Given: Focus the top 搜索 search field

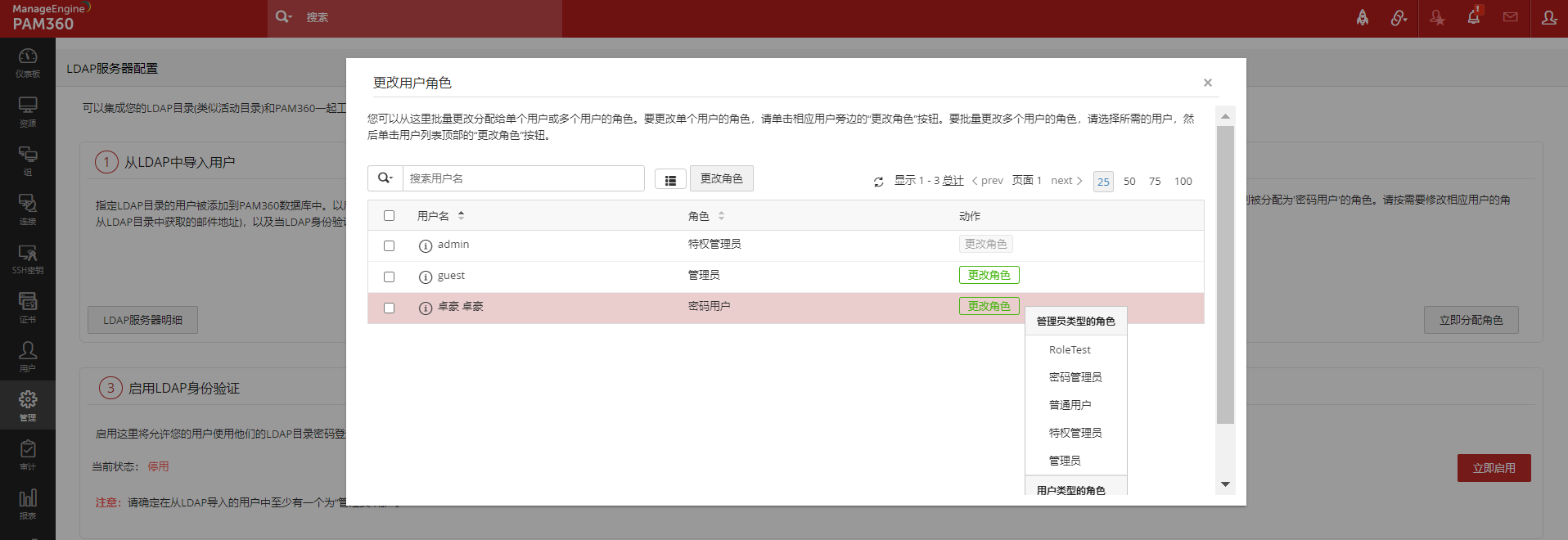Looking at the screenshot, I should click(430, 17).
